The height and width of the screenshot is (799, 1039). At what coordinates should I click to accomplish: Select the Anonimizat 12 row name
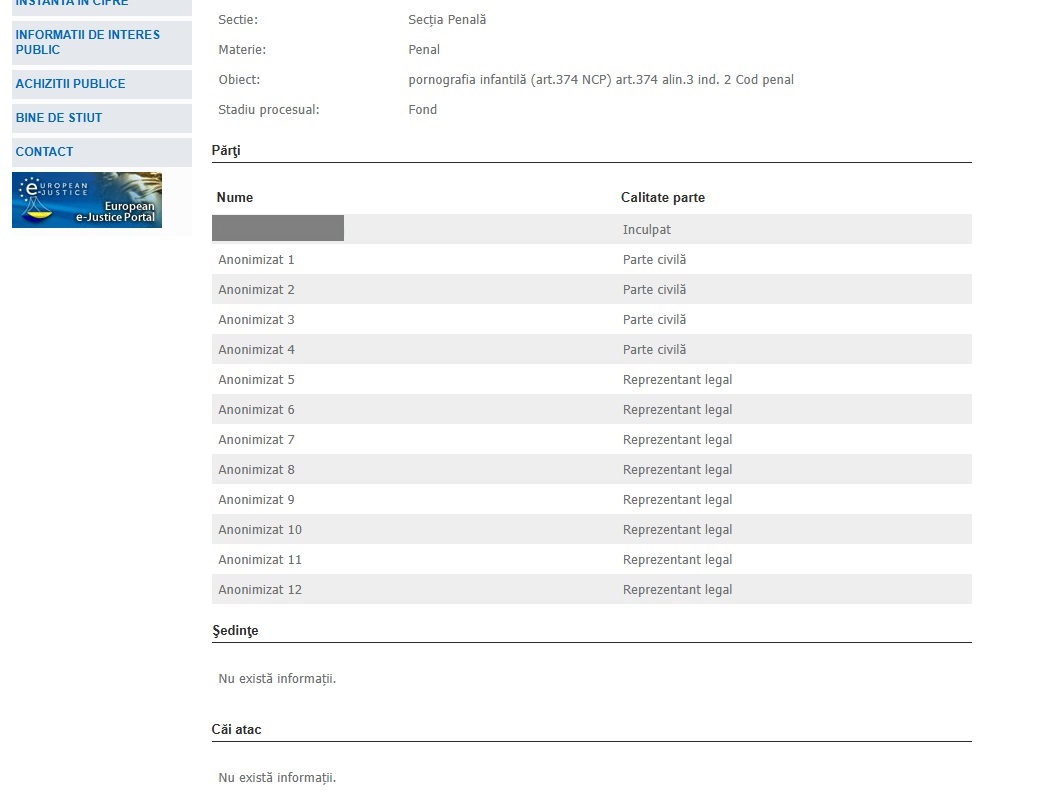260,590
